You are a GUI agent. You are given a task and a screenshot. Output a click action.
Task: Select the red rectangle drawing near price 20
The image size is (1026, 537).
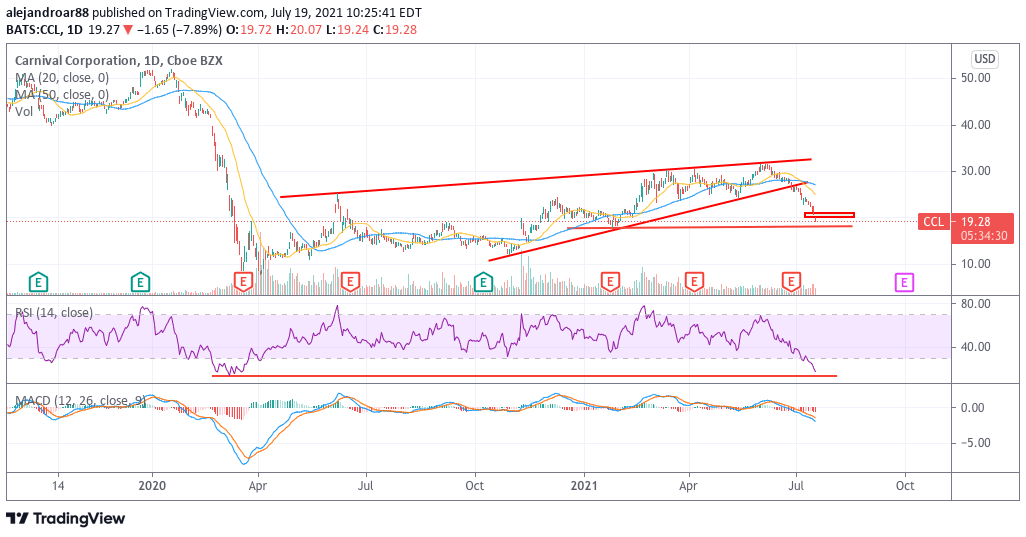(x=829, y=215)
